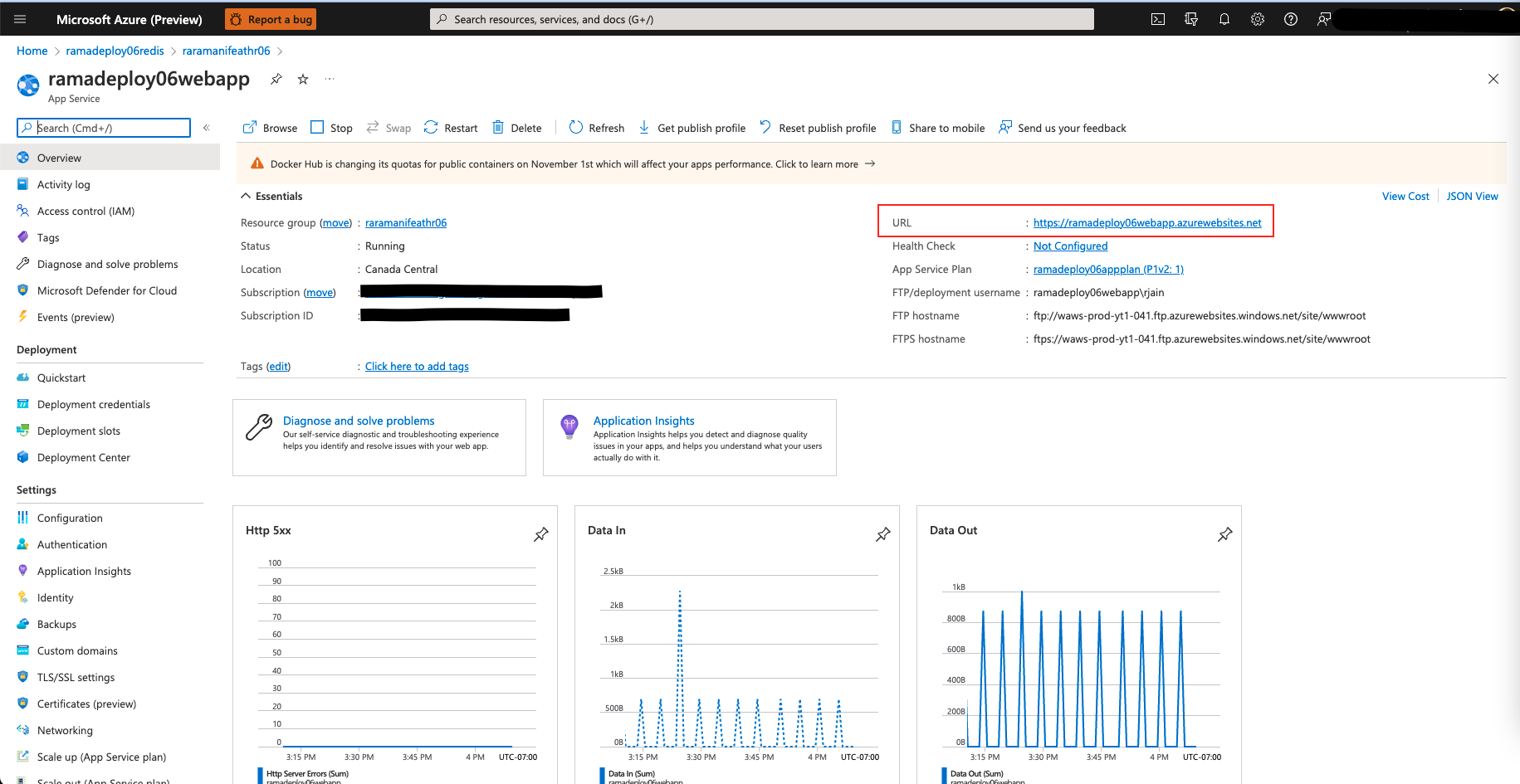Open View Cost link
1520x784 pixels.
click(1405, 196)
